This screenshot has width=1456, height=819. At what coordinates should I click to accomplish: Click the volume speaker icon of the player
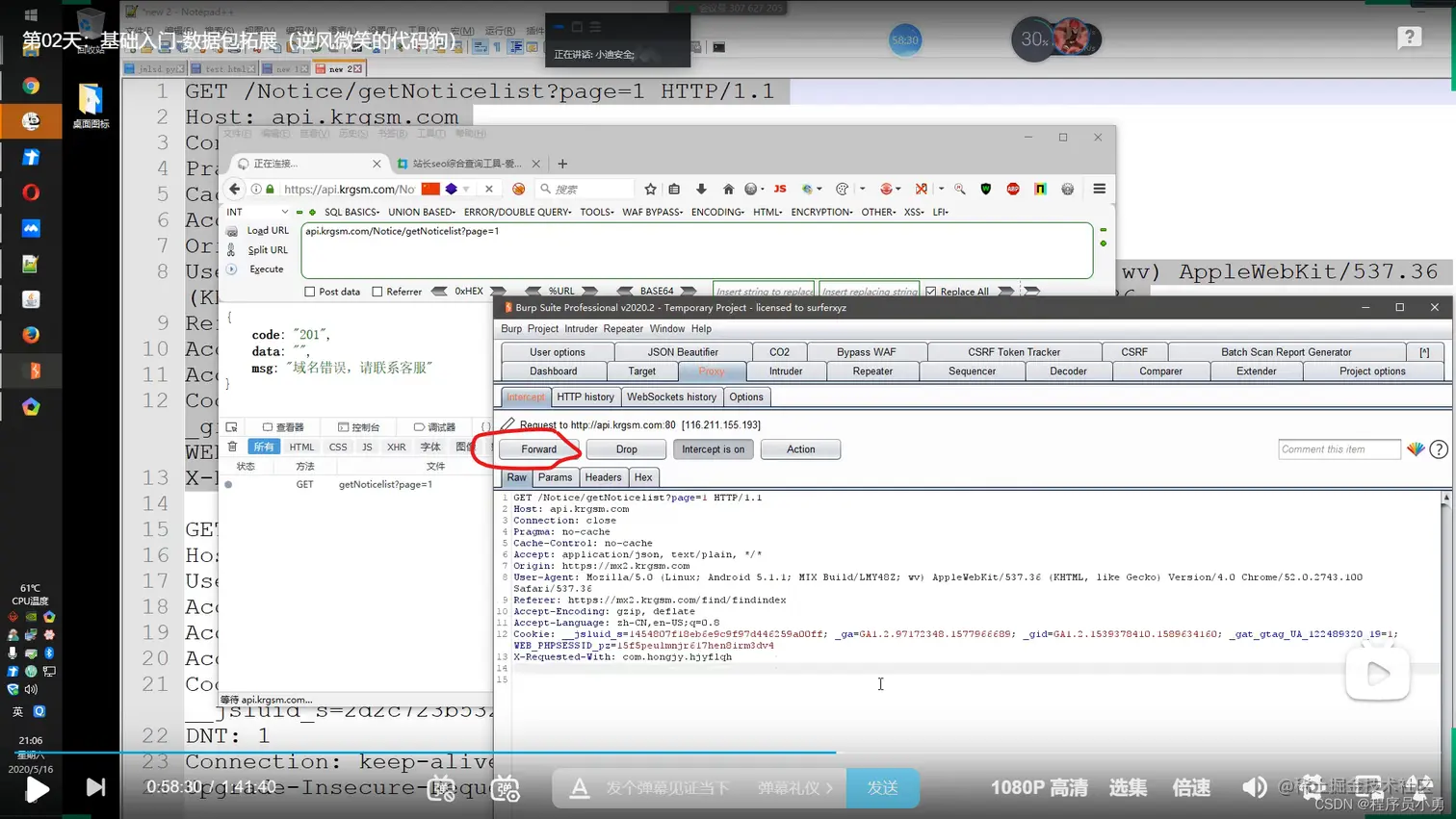tap(1254, 787)
